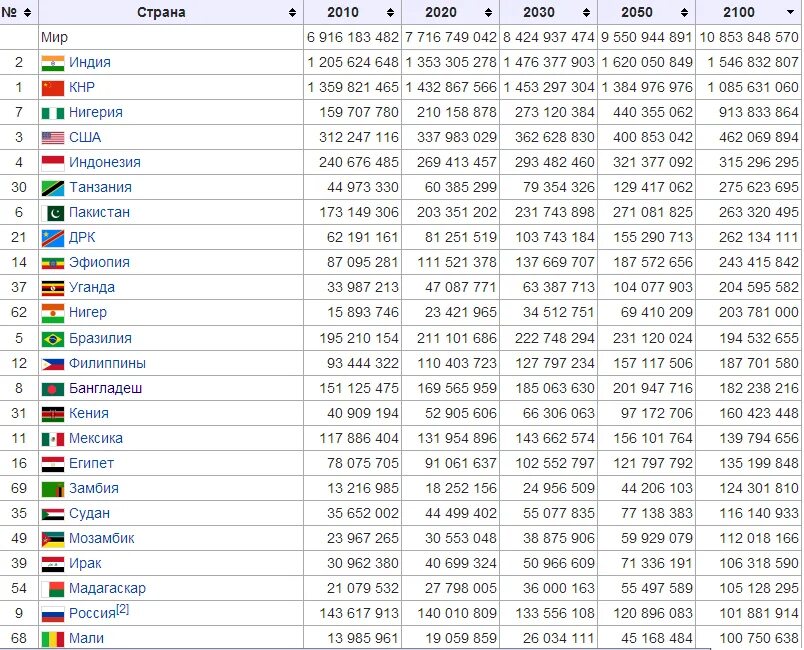This screenshot has width=804, height=650.
Task: Click the Bangladesh flag icon
Action: (x=52, y=388)
